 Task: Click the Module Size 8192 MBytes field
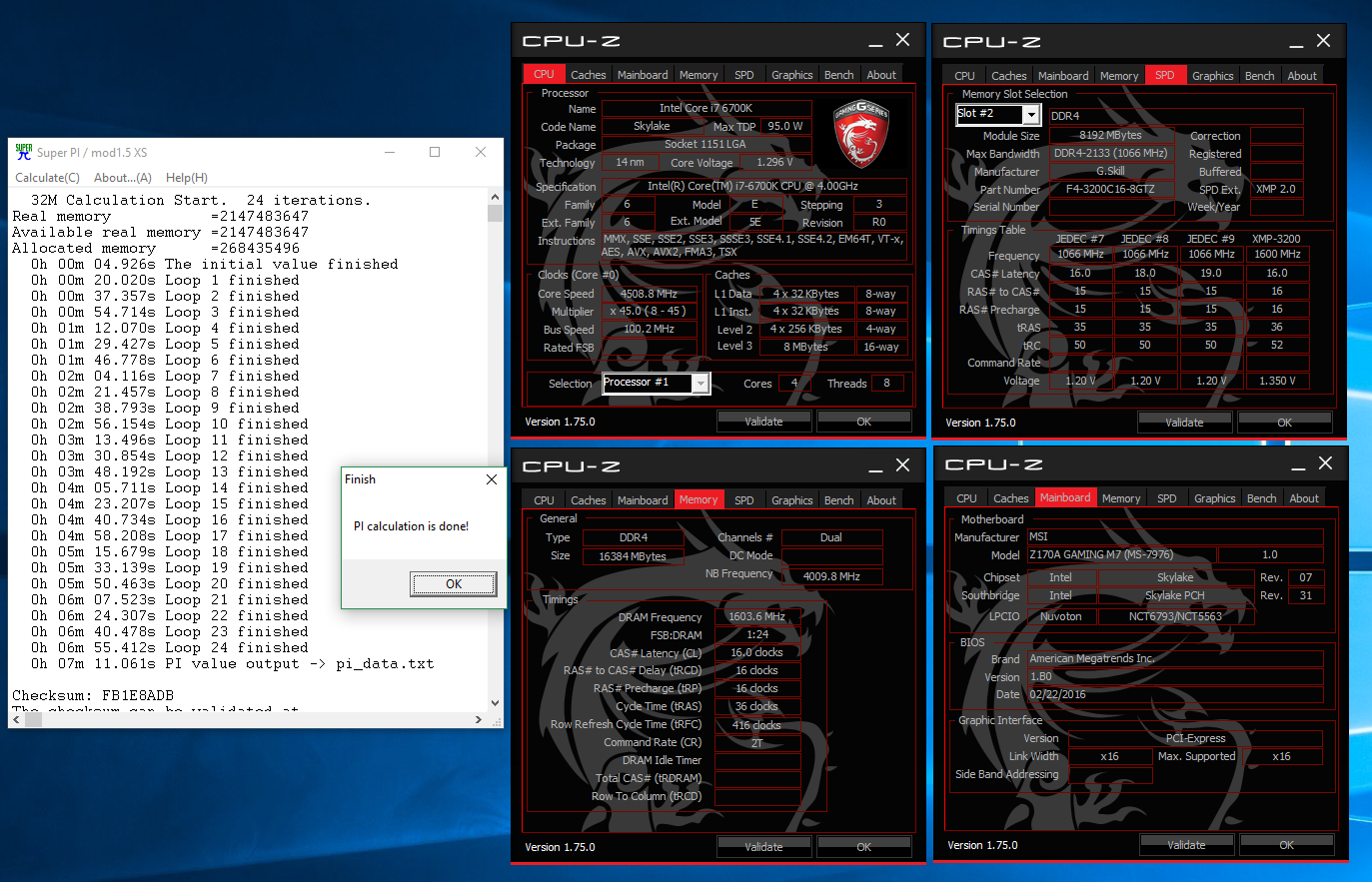(x=1110, y=135)
